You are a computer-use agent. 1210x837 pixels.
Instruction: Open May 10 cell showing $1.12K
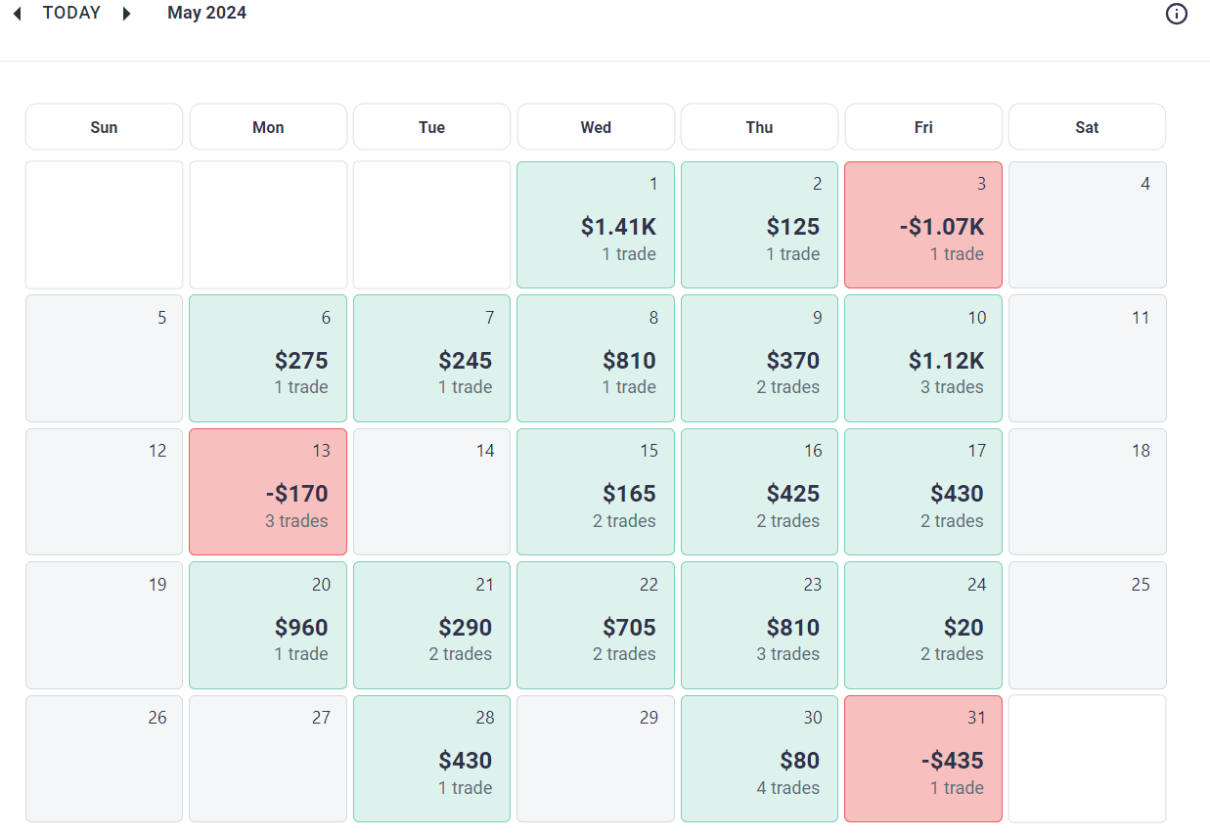click(924, 358)
